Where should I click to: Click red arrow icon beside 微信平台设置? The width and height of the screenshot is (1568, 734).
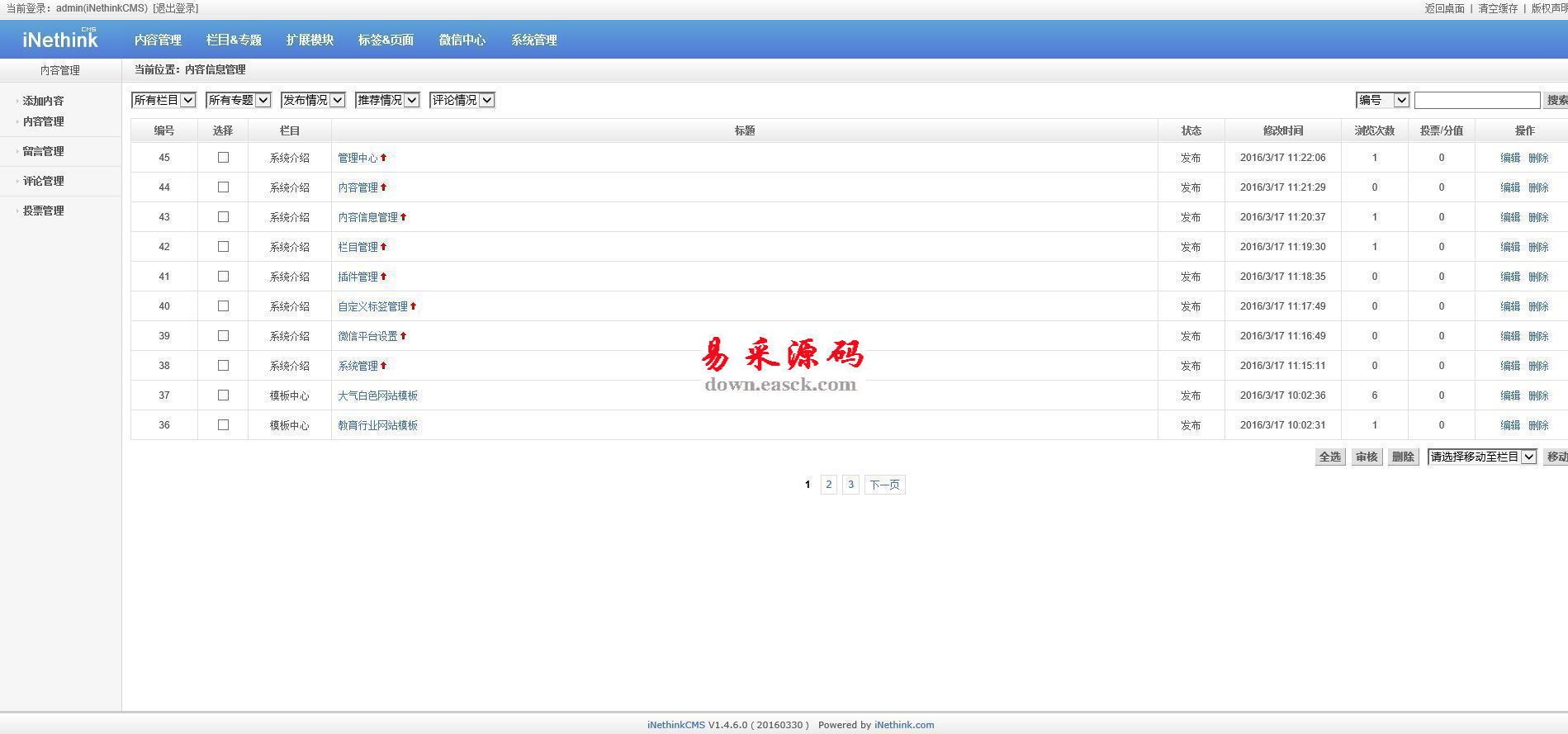[x=403, y=336]
